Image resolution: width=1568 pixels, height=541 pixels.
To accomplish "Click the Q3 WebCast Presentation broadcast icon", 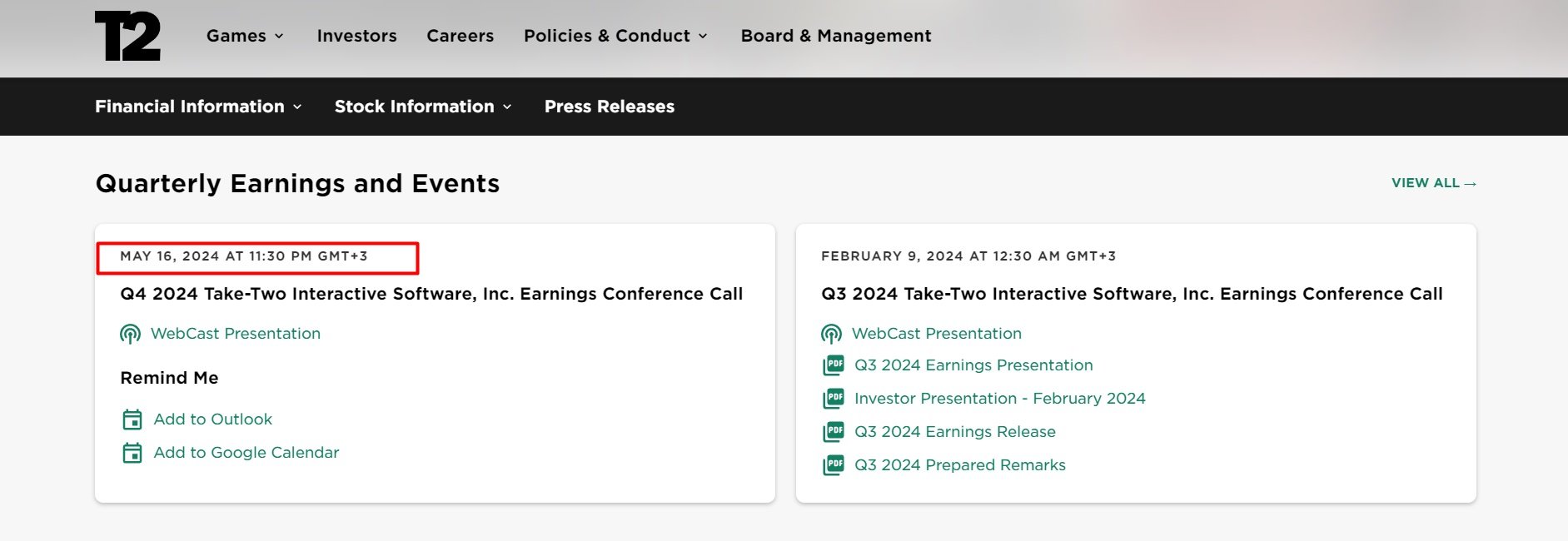I will tap(831, 334).
